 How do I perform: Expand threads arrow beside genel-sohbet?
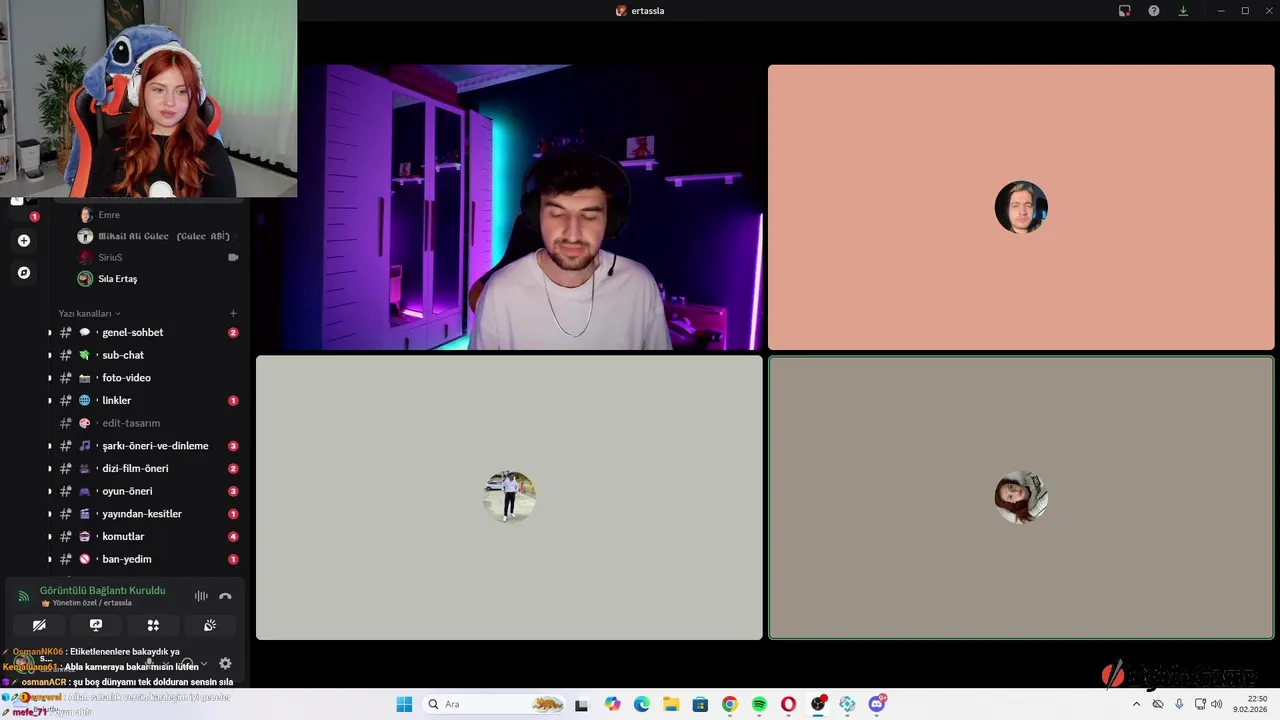click(50, 332)
